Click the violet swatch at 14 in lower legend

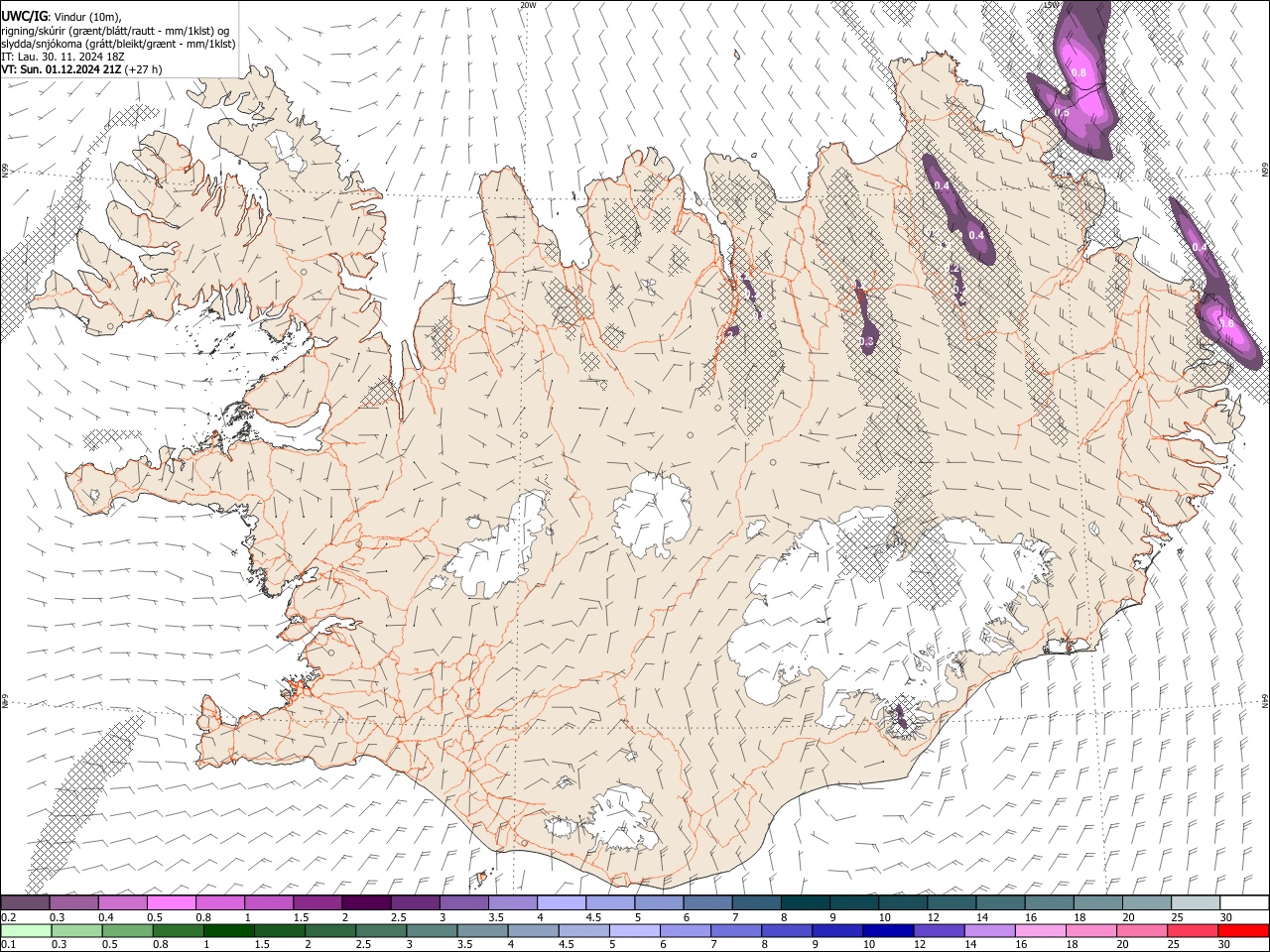(988, 930)
